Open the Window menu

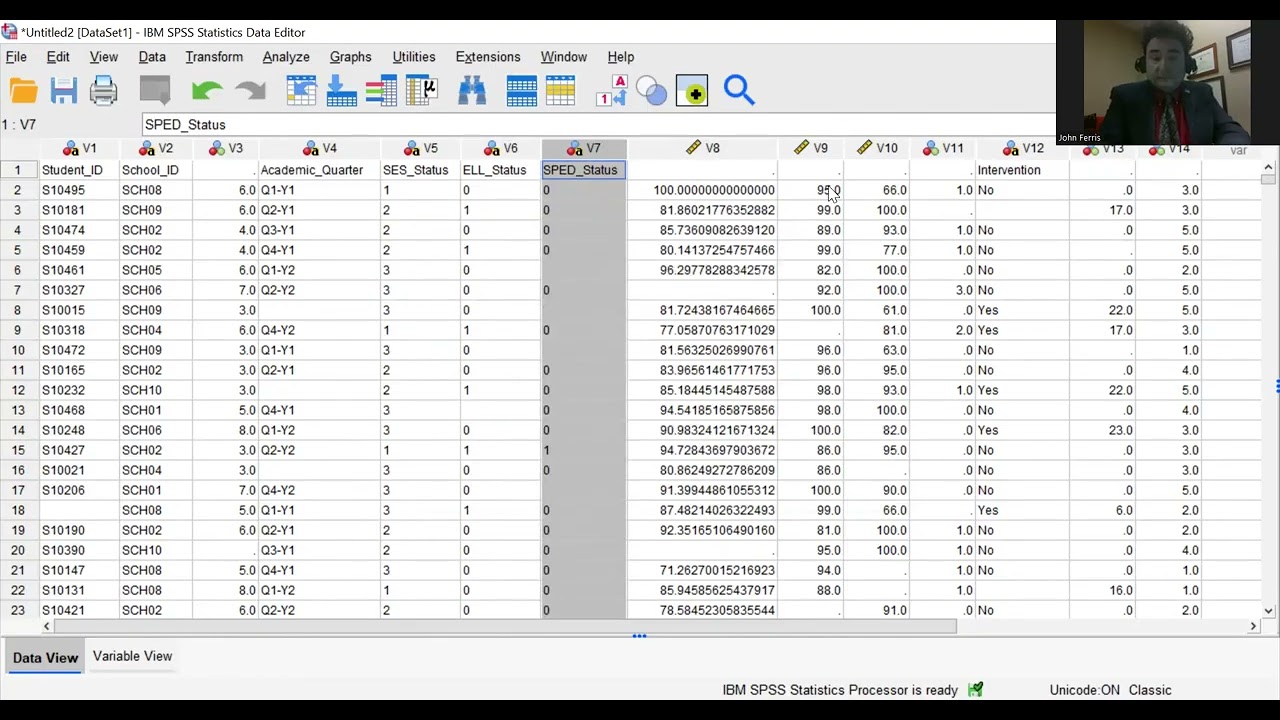564,57
